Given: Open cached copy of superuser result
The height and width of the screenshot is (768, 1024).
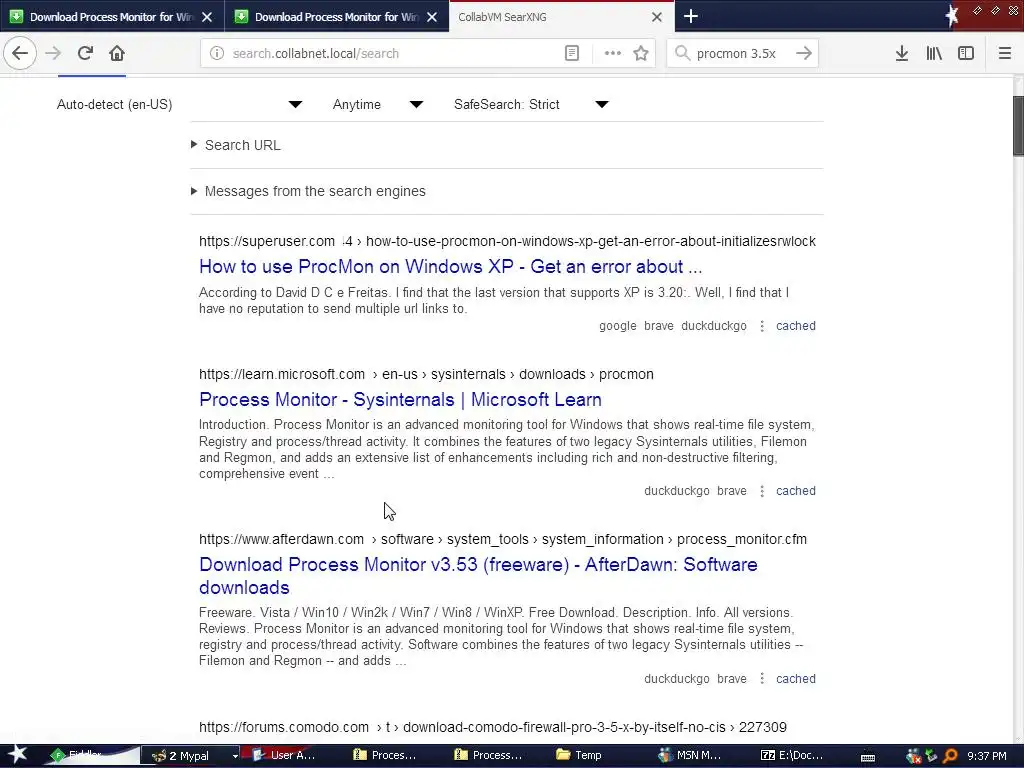Looking at the screenshot, I should coord(795,326).
